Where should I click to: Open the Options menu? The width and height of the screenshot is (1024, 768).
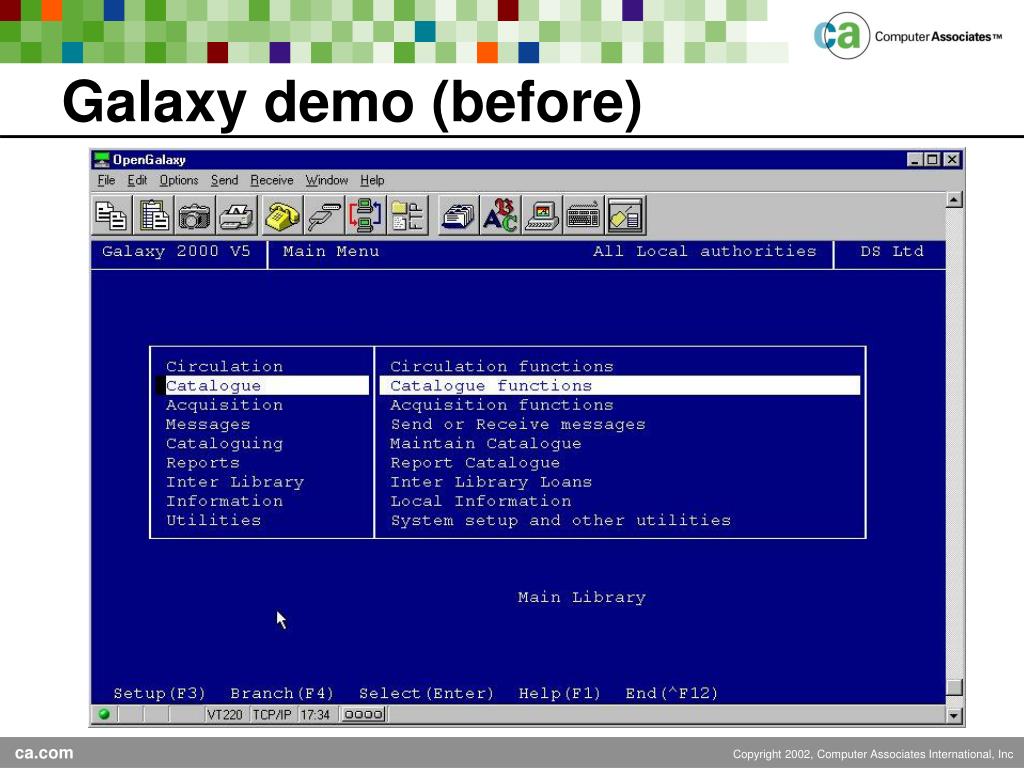click(178, 180)
